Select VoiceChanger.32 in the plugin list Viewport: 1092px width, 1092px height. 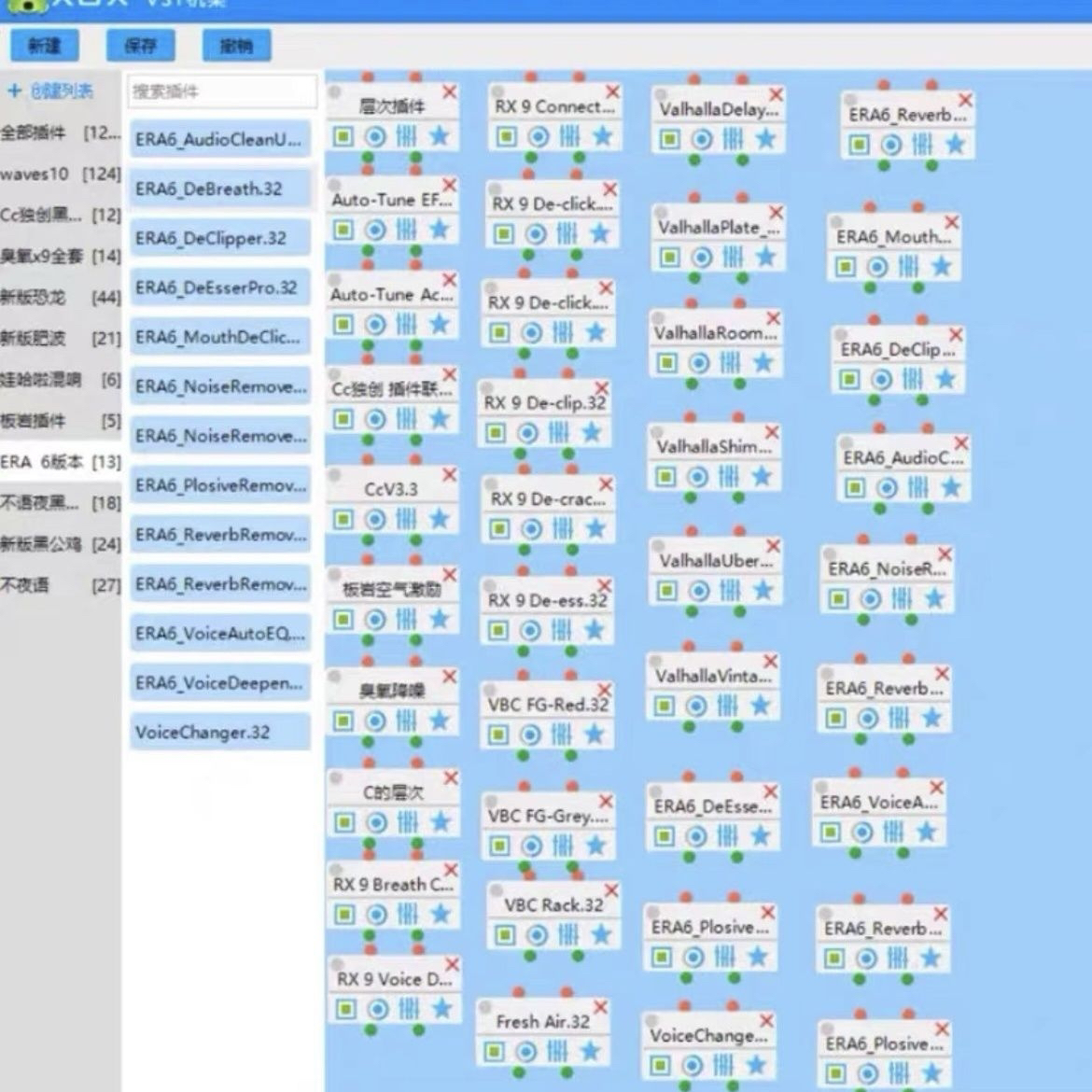220,732
